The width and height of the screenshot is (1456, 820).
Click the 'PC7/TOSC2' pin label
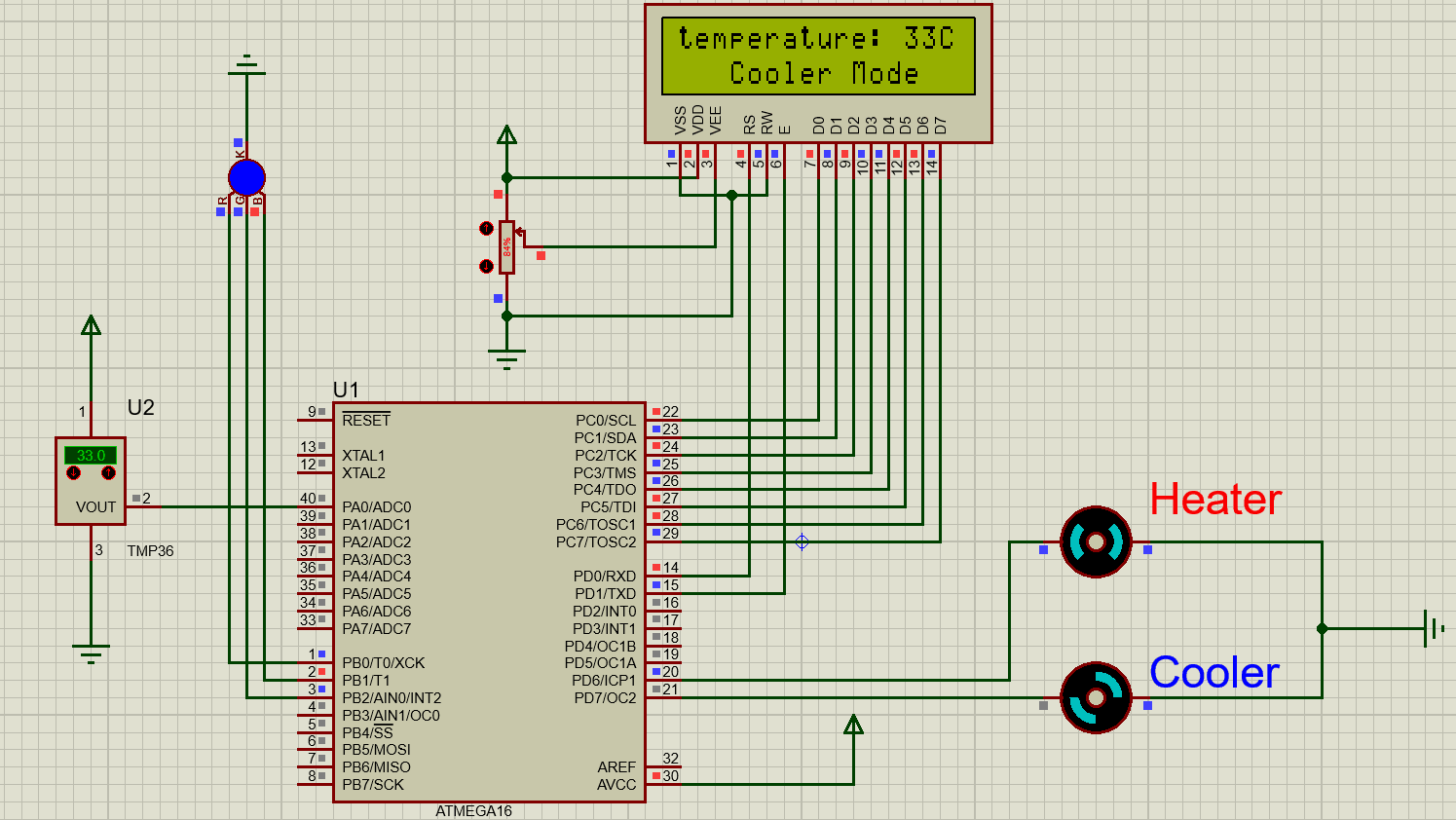click(596, 542)
